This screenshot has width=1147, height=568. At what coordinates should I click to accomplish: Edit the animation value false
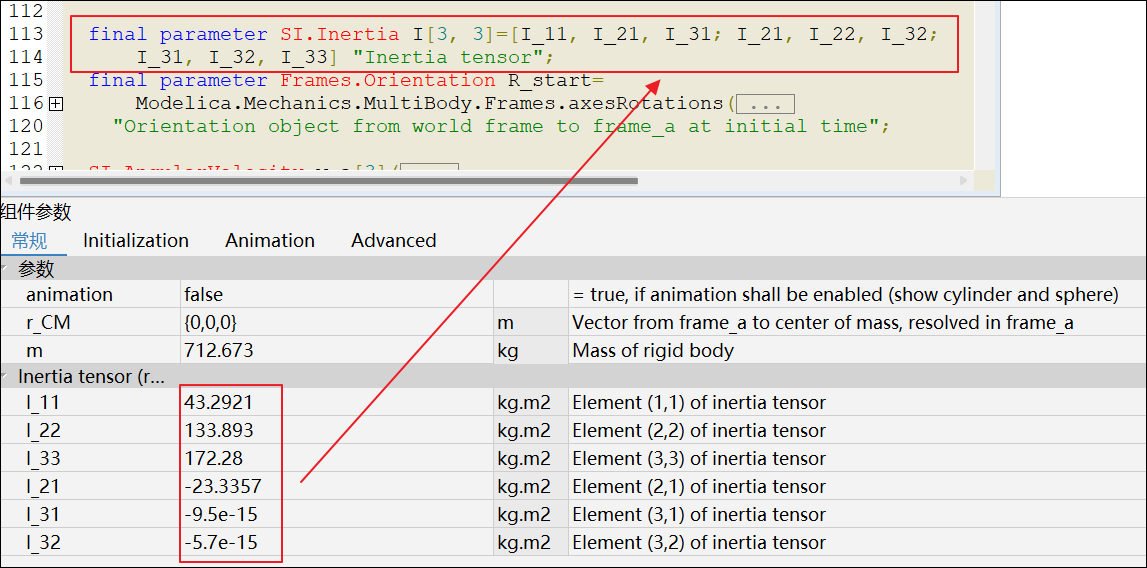coord(336,294)
